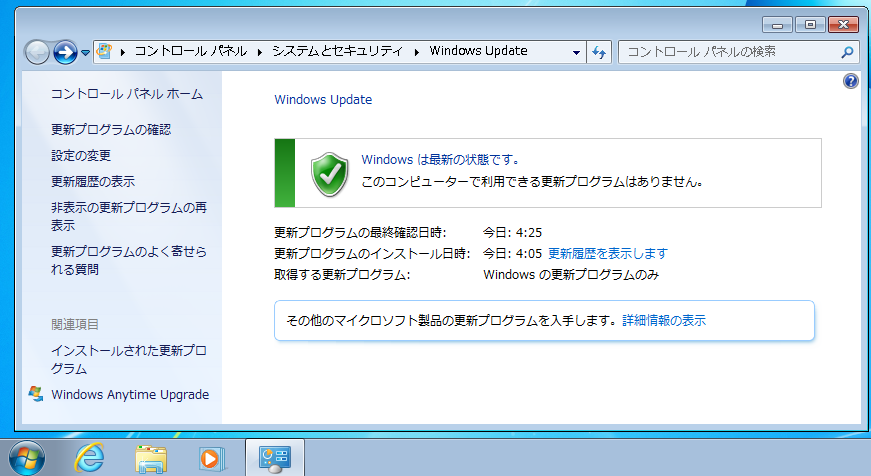
Task: Open the recent pages dropdown arrow
Action: click(85, 53)
